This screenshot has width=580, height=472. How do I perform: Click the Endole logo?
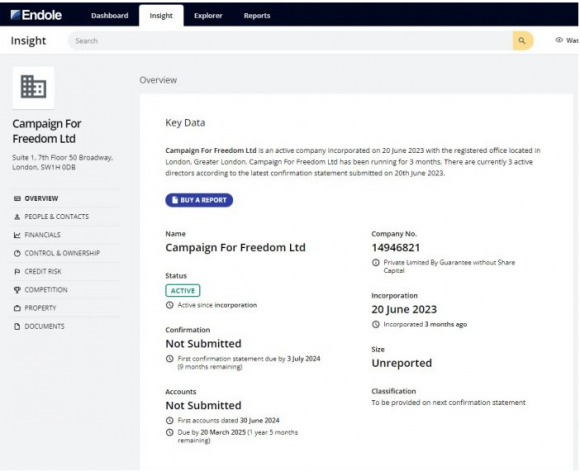[x=36, y=15]
